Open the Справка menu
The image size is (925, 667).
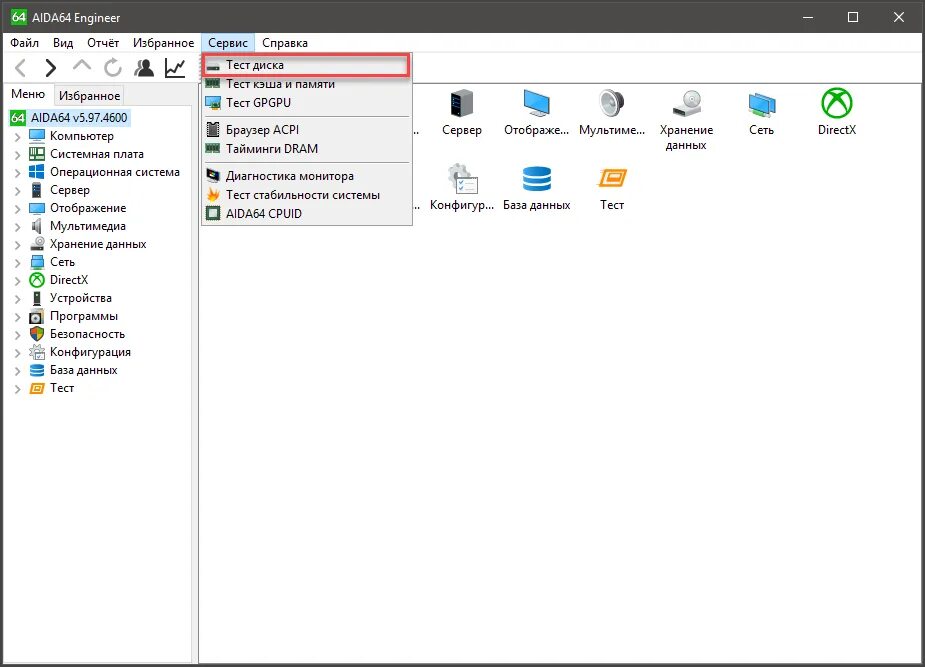click(285, 42)
